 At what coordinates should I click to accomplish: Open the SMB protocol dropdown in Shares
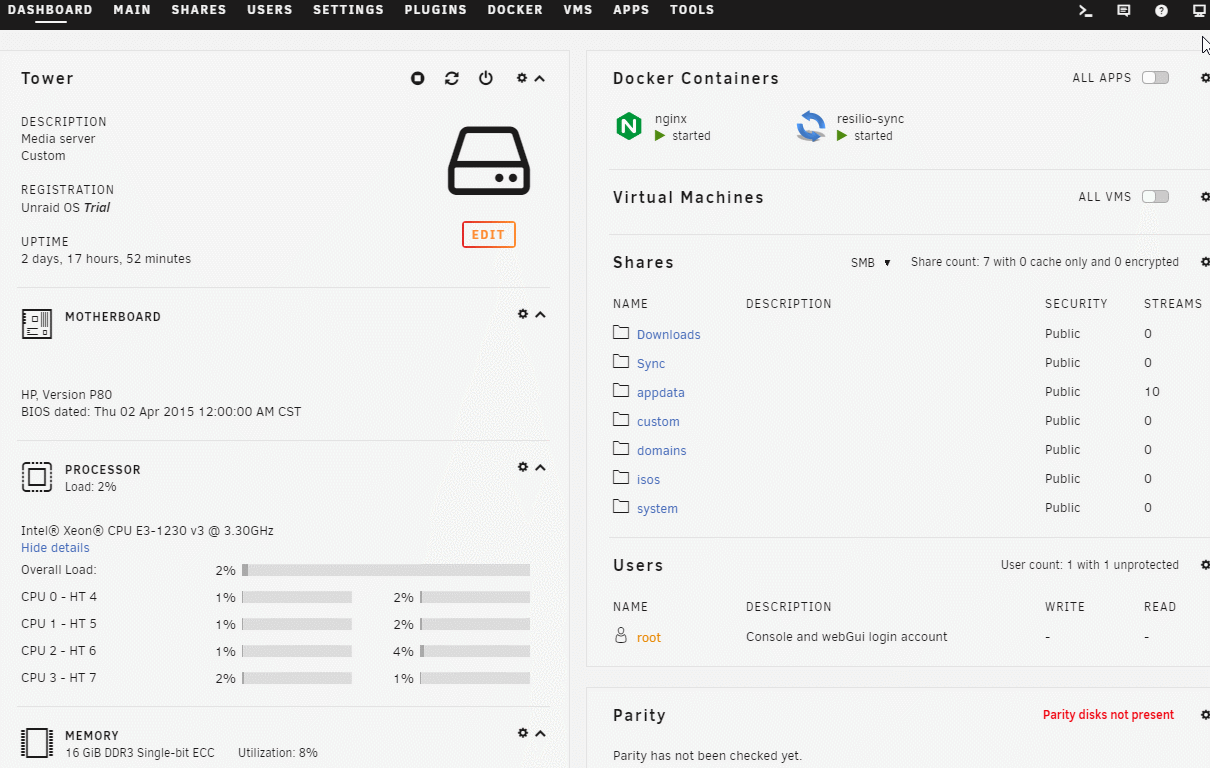(870, 263)
